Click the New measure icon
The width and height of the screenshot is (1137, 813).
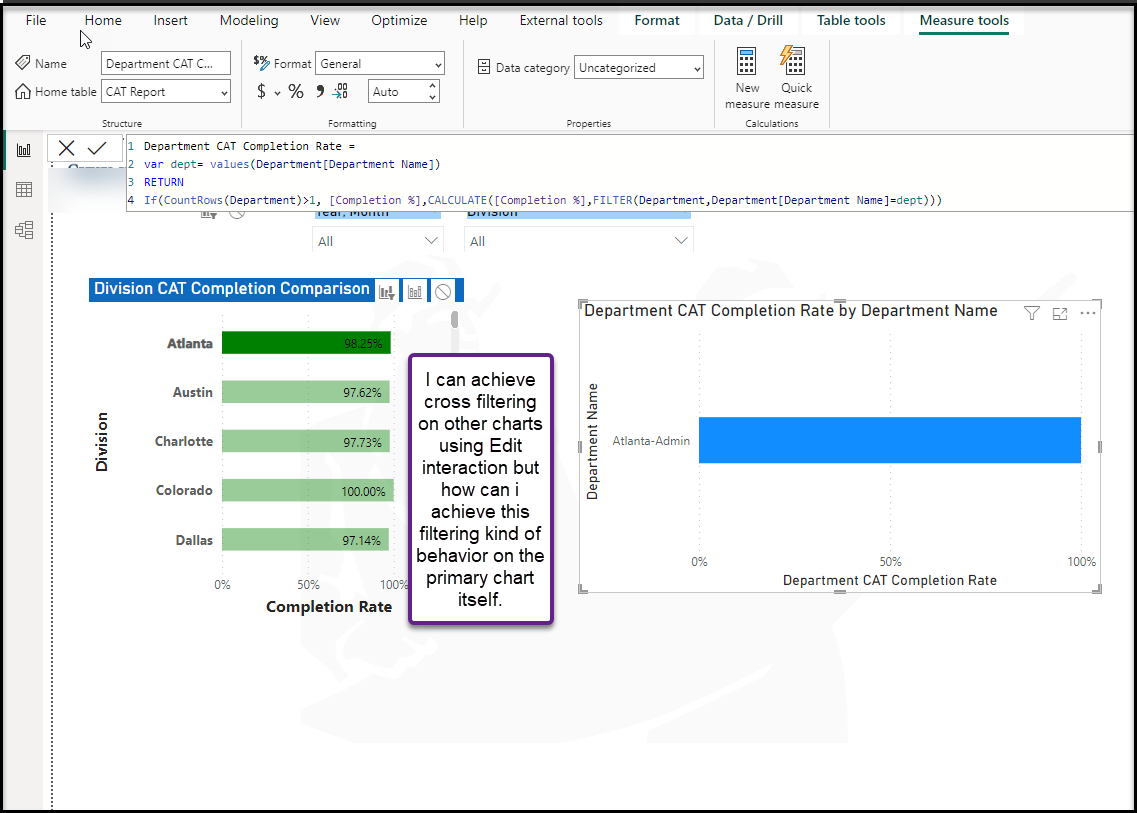point(746,62)
